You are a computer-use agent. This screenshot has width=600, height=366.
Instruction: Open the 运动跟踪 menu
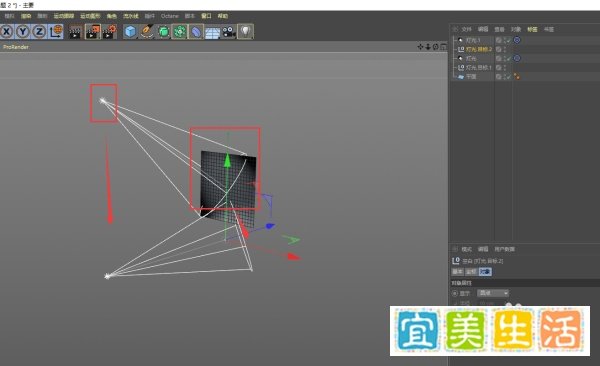pos(64,16)
